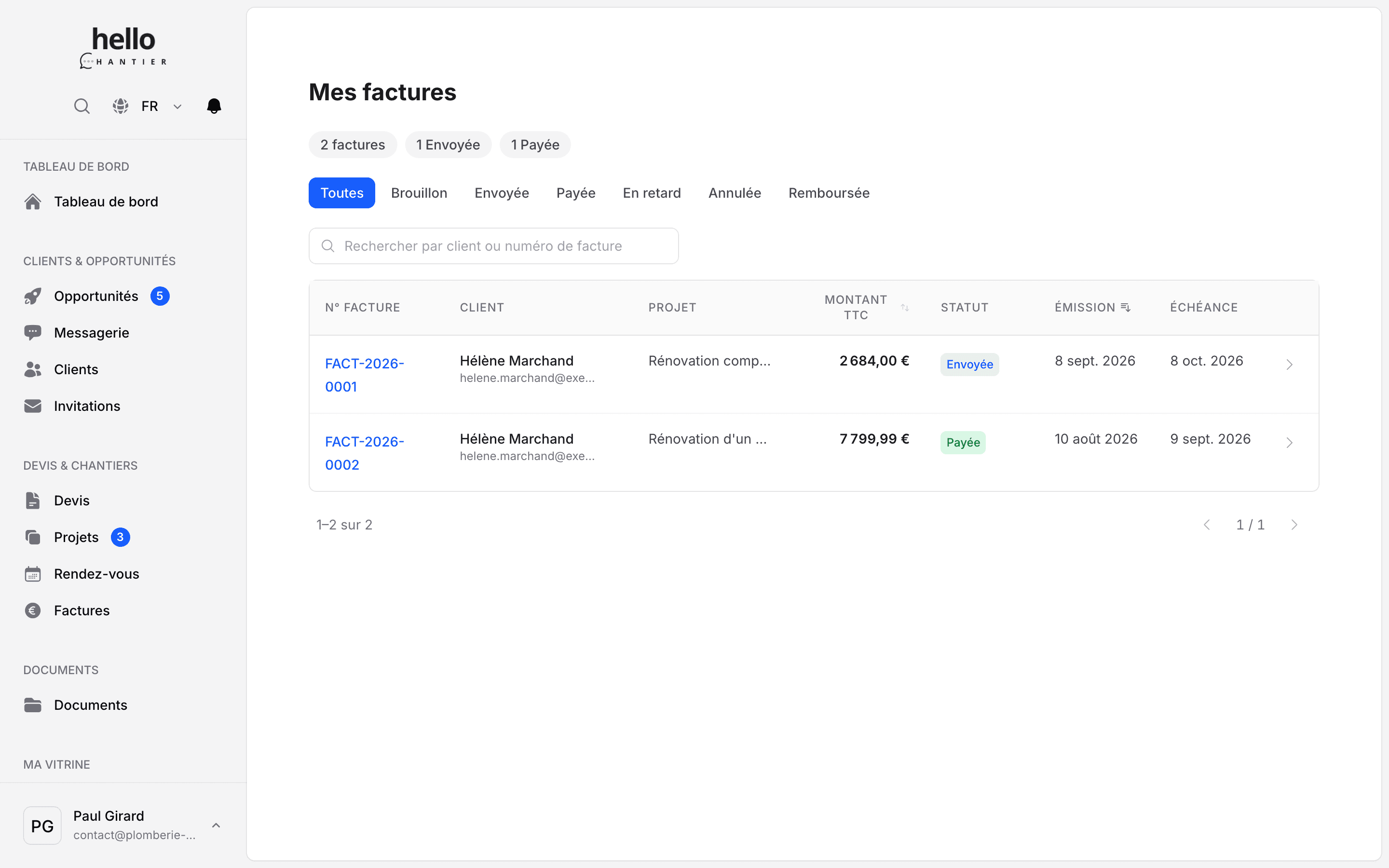Focus the invoice search field
1389x868 pixels.
coord(493,246)
